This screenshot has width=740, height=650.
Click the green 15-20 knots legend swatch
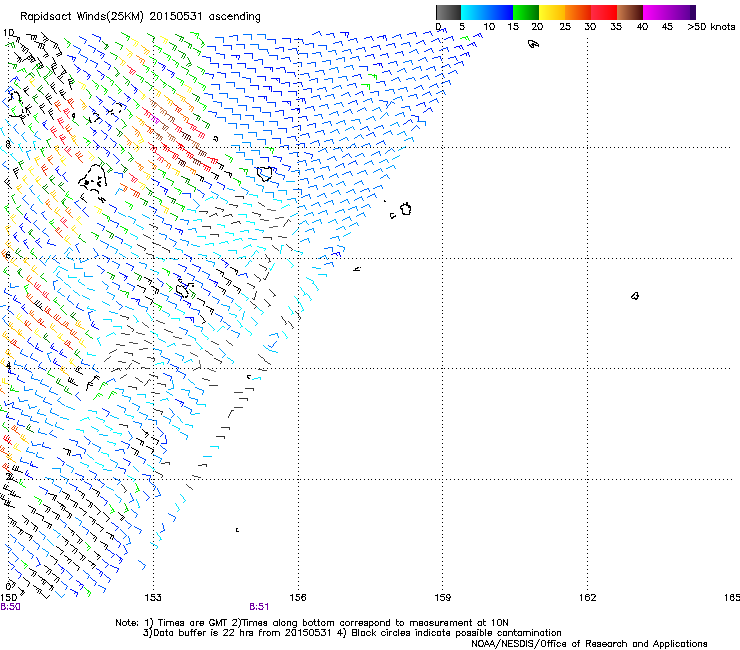coord(526,12)
